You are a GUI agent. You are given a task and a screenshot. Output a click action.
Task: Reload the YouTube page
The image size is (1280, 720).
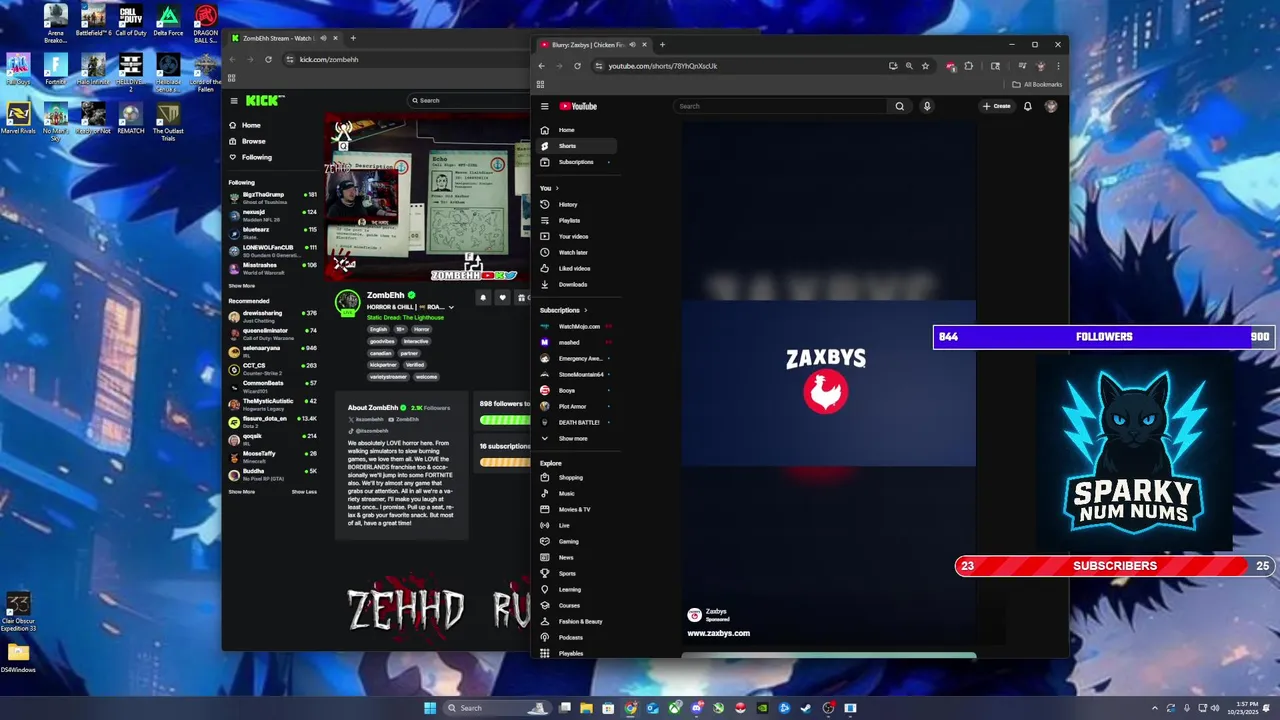(x=577, y=66)
